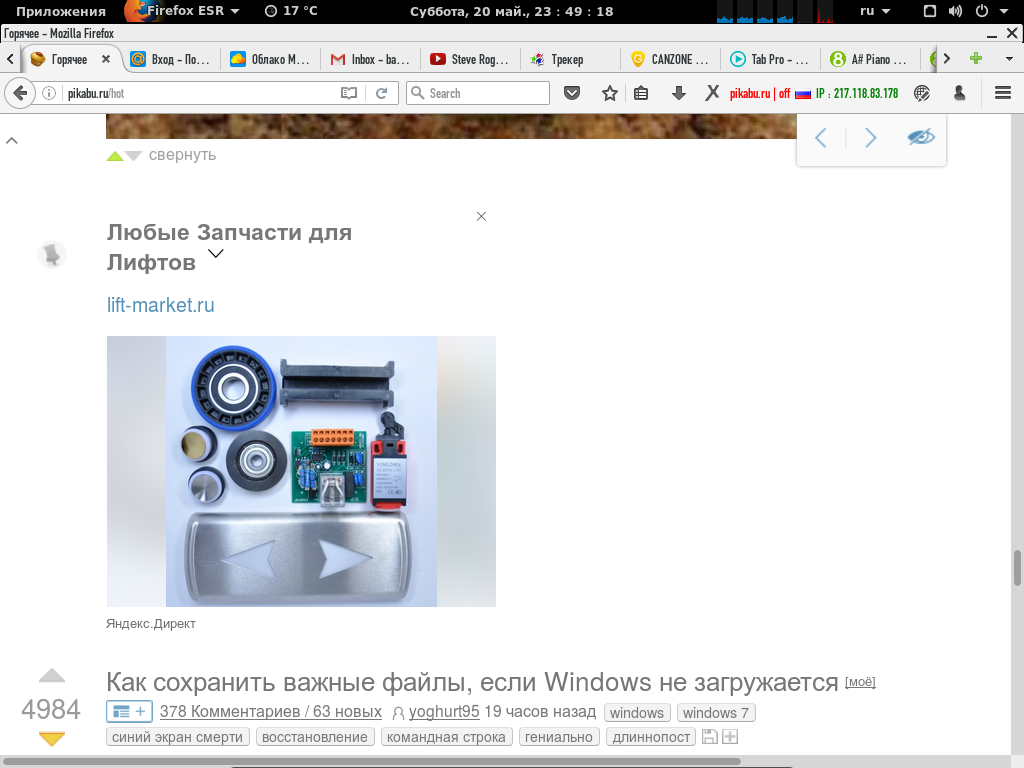Bookmark this page with the star icon
Screen dimensions: 1024x768
click(609, 93)
